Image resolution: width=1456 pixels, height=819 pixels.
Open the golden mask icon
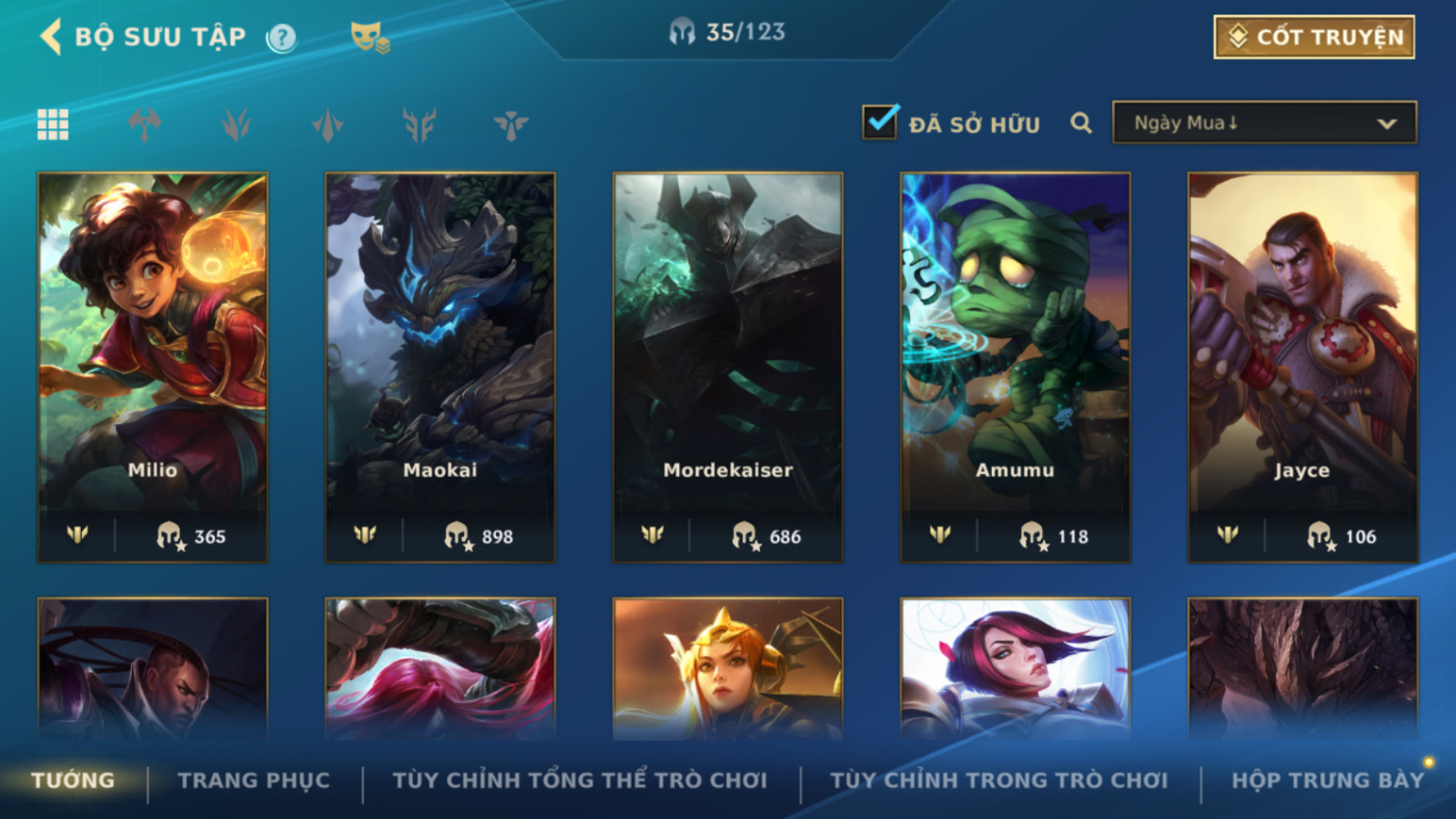click(370, 38)
